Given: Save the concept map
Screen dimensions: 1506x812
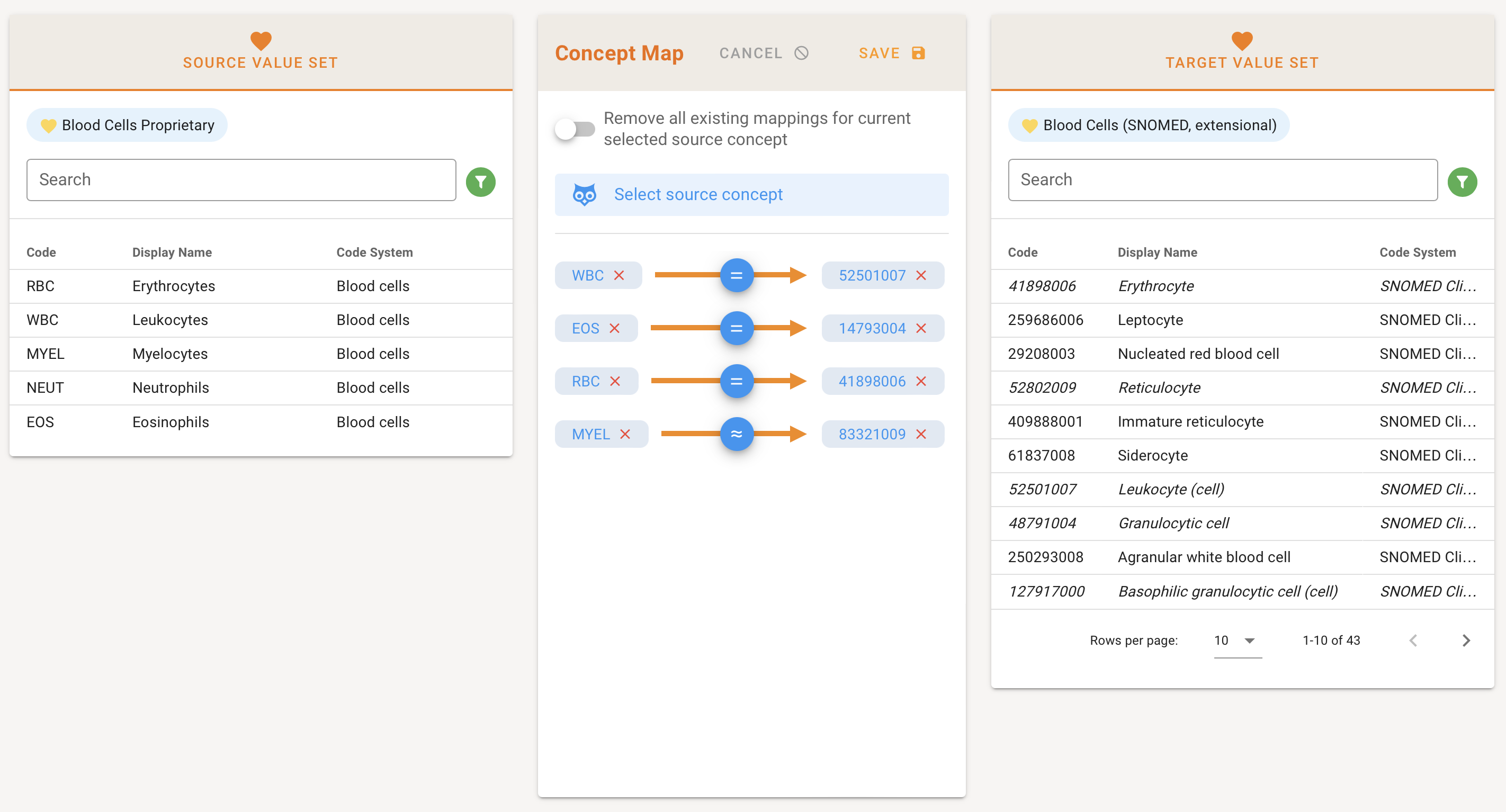Looking at the screenshot, I should 891,53.
